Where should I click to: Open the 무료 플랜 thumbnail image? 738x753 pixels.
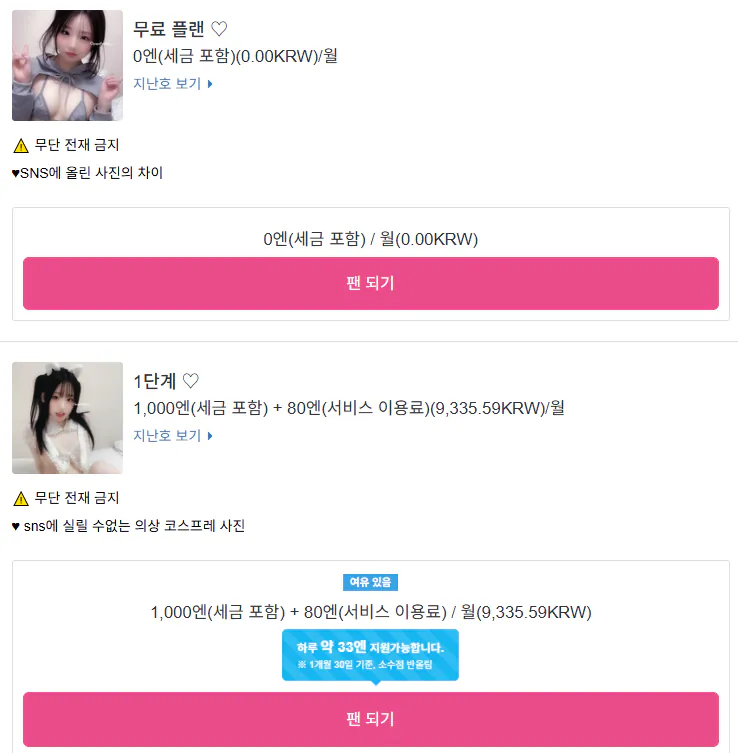pyautogui.click(x=67, y=65)
